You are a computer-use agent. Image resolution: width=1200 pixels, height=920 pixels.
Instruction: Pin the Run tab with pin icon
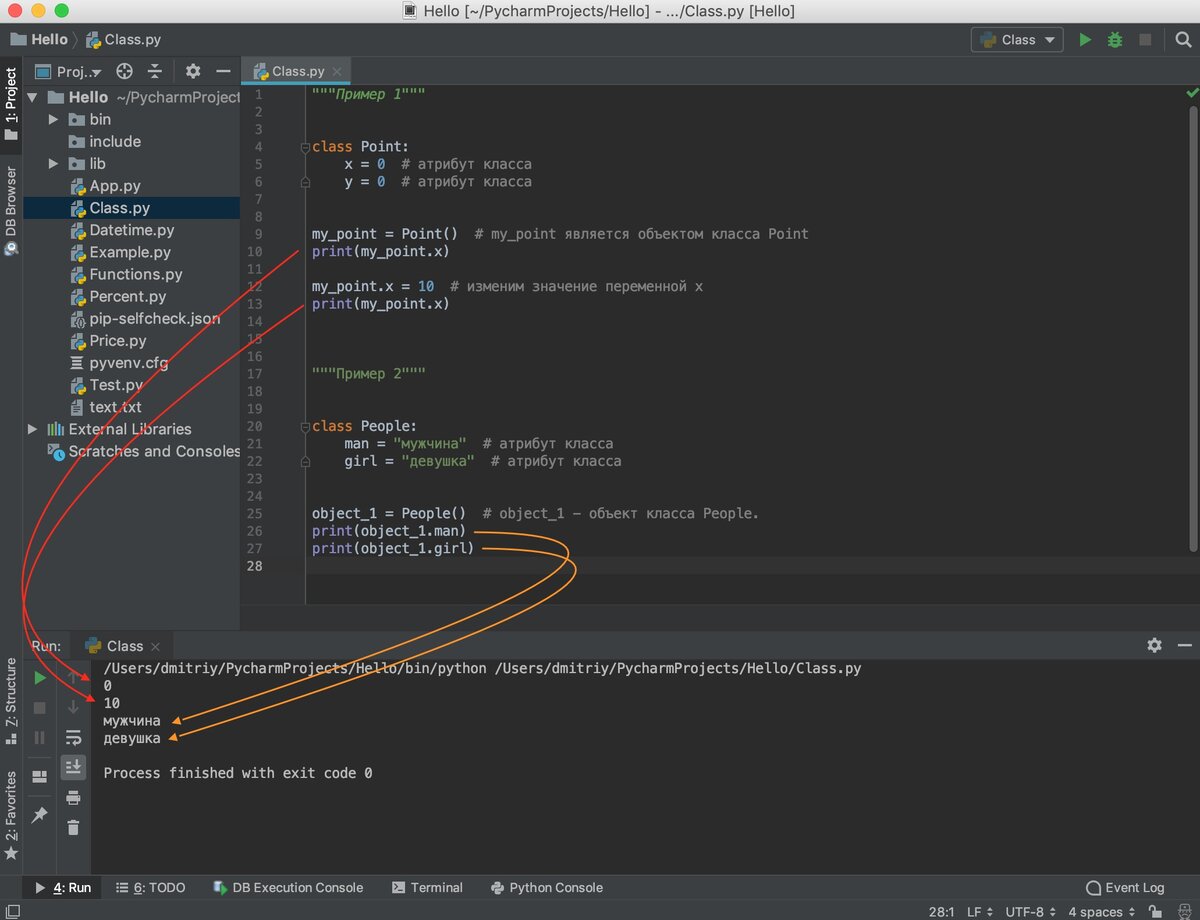pyautogui.click(x=40, y=815)
